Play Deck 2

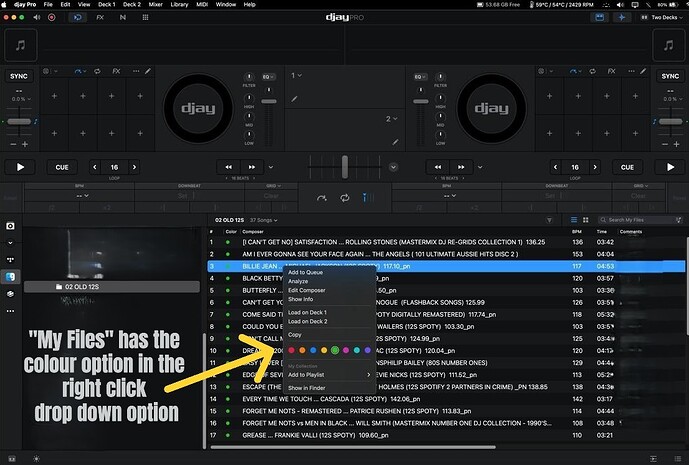670,167
